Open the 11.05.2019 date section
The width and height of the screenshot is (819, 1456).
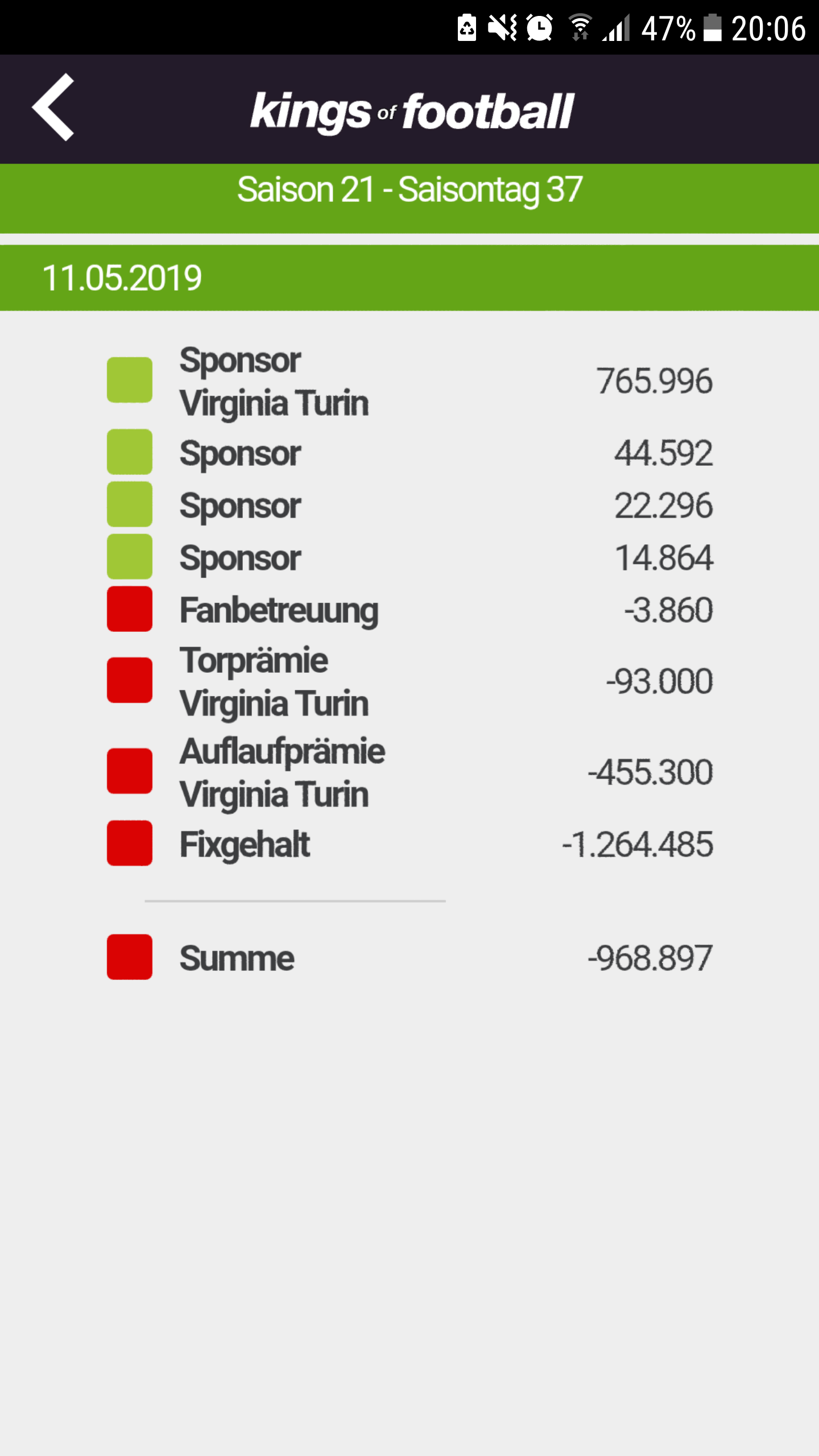click(x=409, y=278)
